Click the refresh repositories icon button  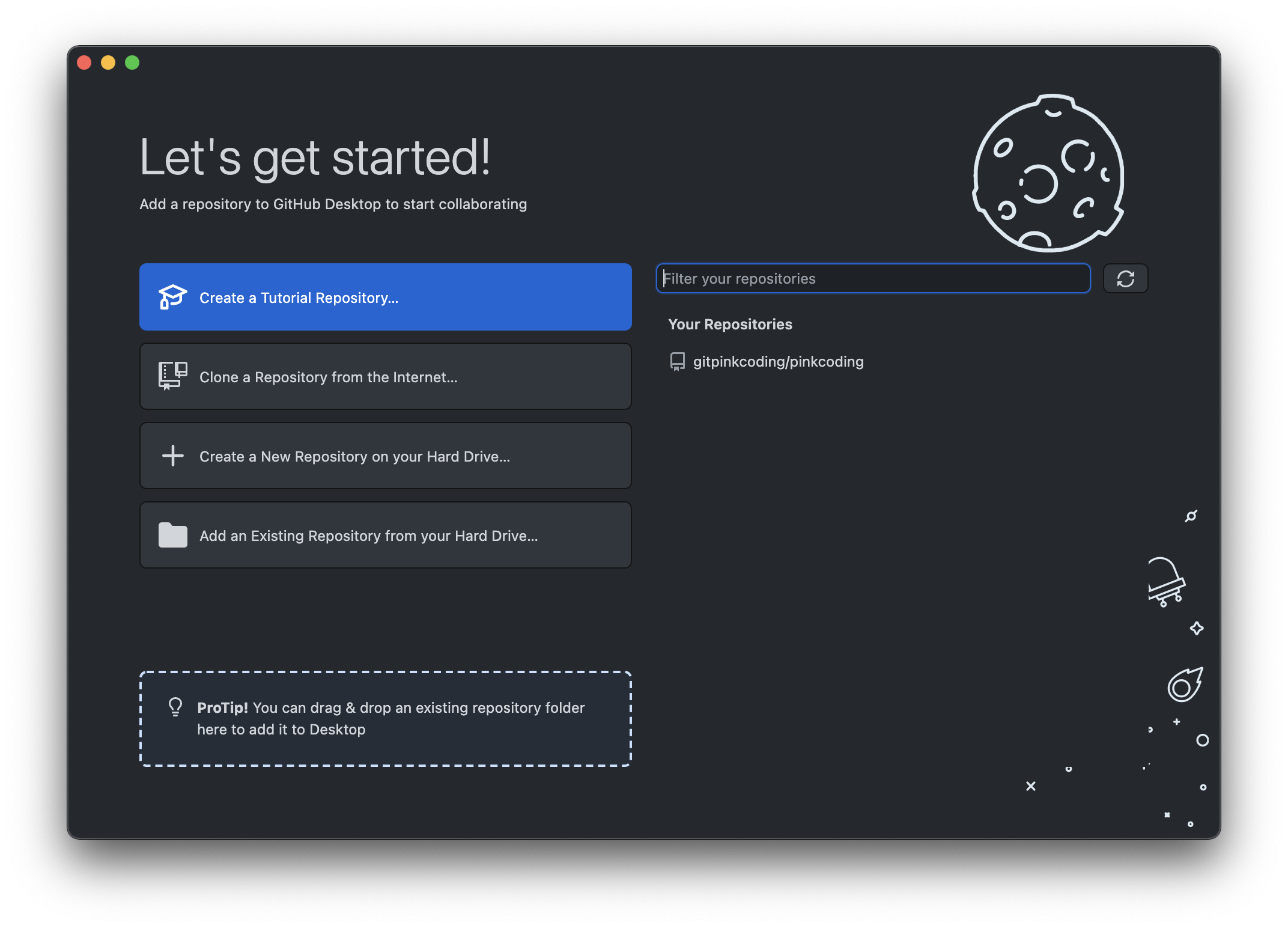(x=1125, y=278)
